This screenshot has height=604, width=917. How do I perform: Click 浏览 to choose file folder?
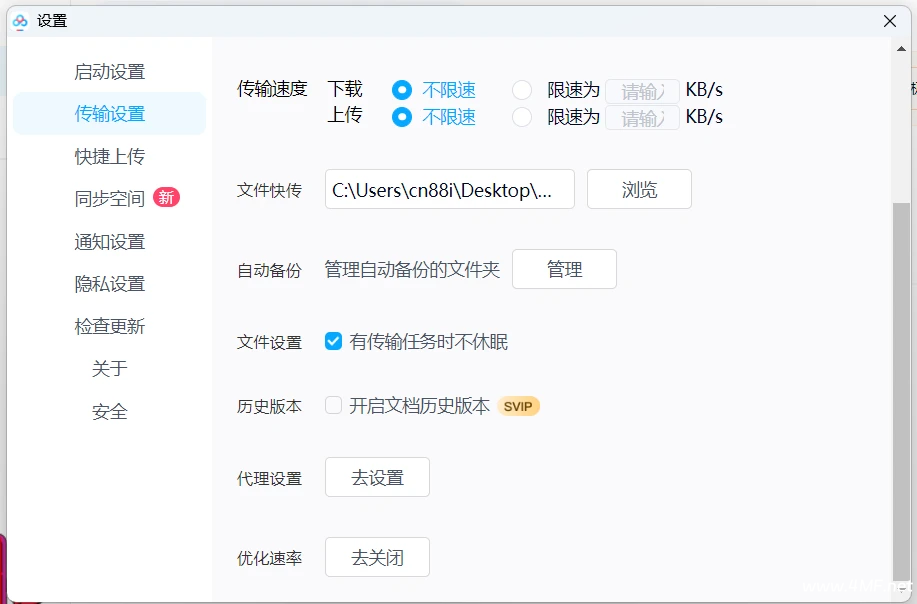click(639, 190)
